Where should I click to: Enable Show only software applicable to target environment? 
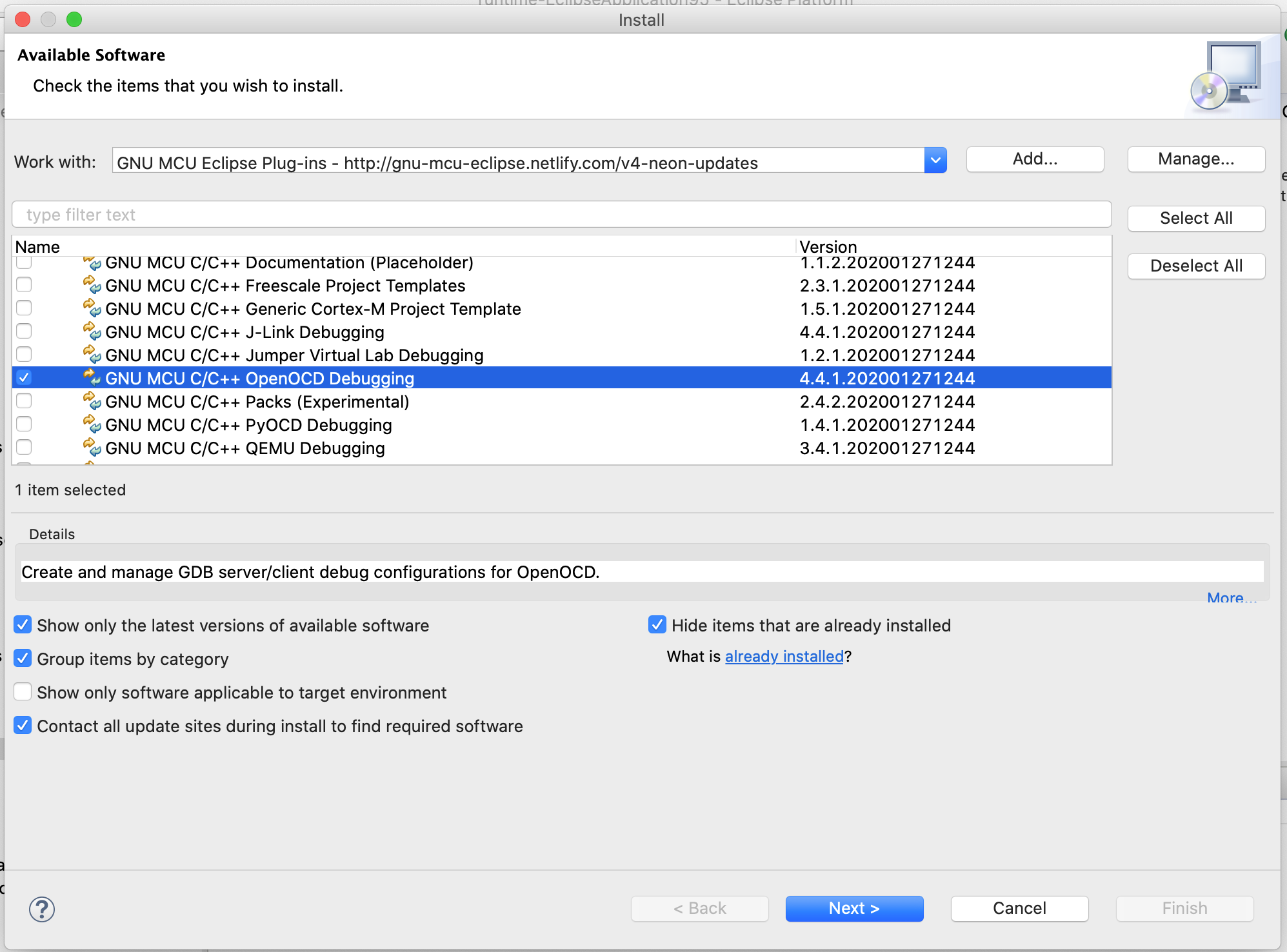(x=23, y=692)
